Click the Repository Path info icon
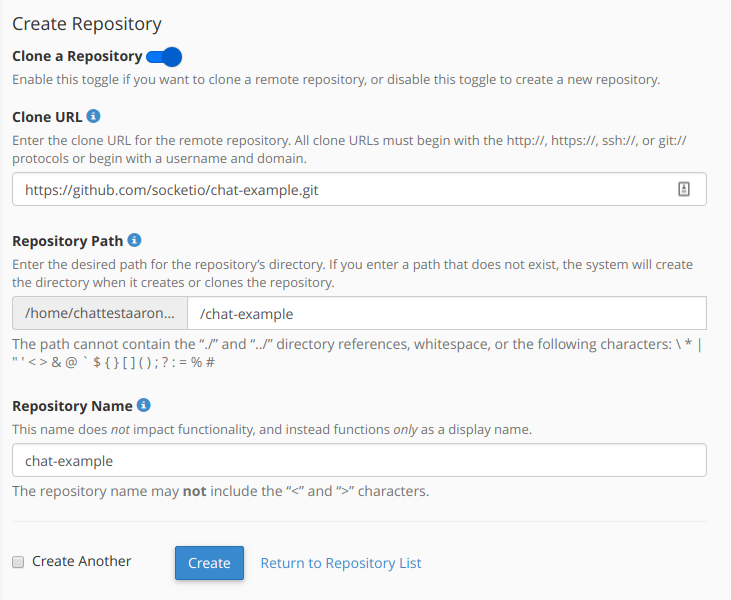 [x=135, y=240]
